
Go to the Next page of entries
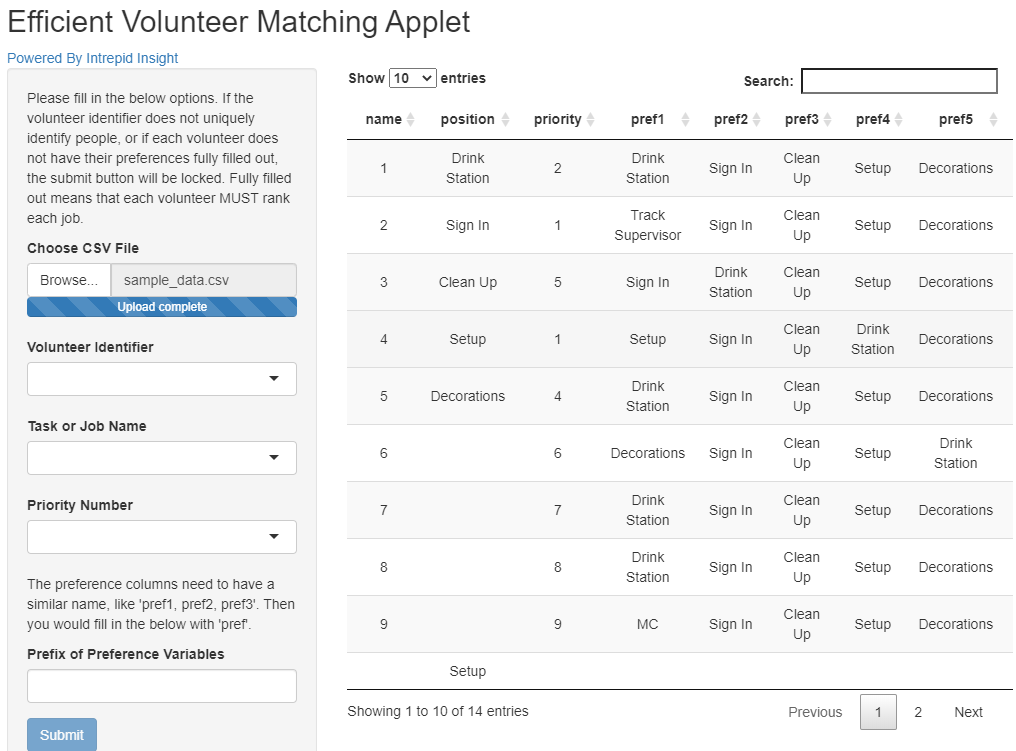(x=967, y=712)
